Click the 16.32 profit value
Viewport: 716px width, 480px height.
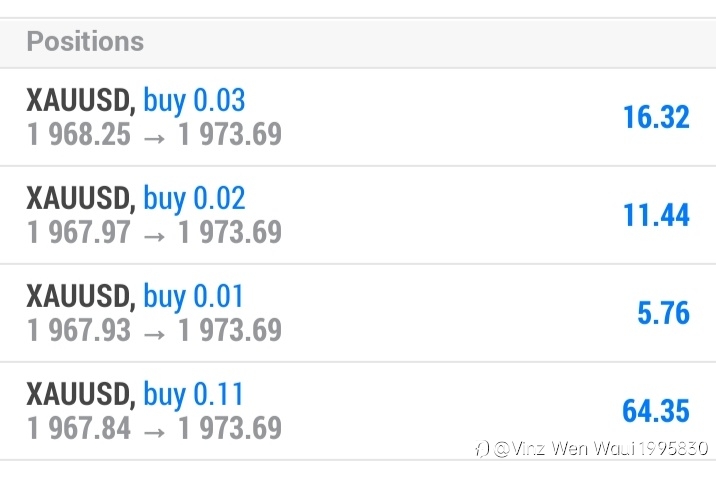click(x=656, y=117)
